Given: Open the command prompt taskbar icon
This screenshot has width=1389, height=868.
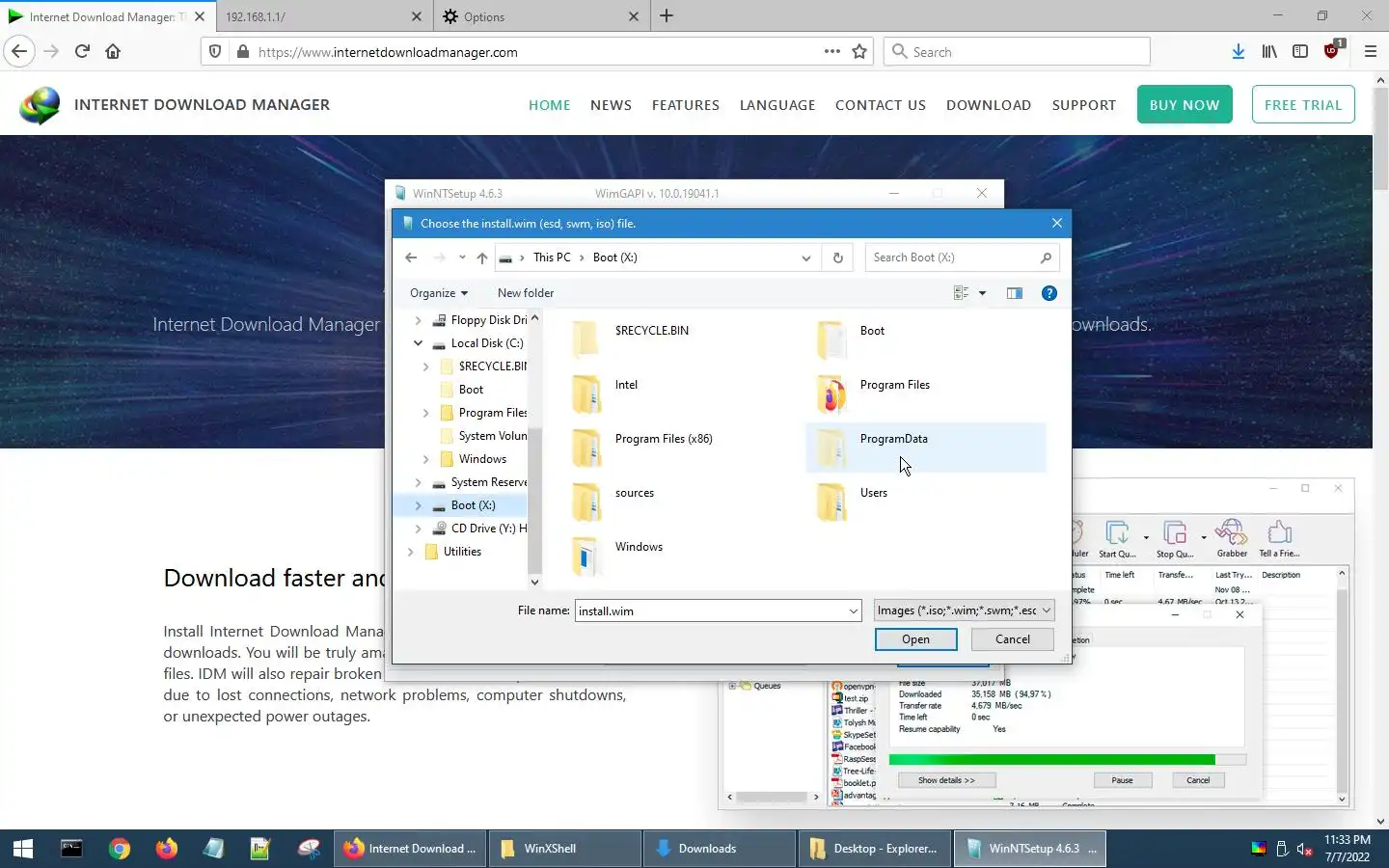Looking at the screenshot, I should point(71,849).
